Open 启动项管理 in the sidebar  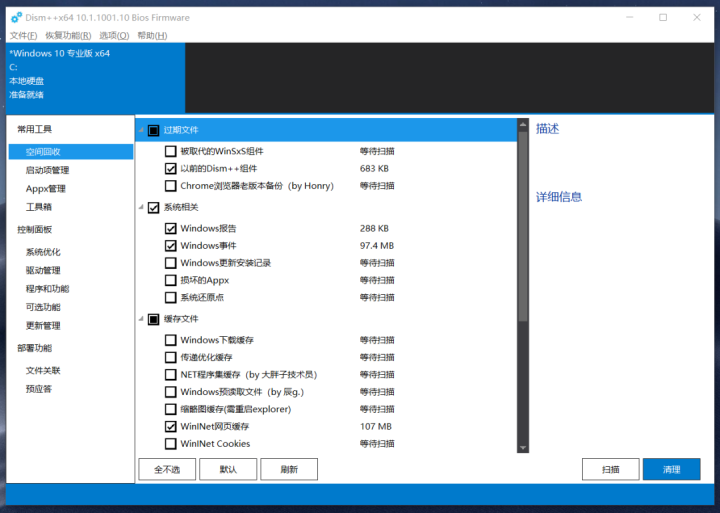[47, 170]
